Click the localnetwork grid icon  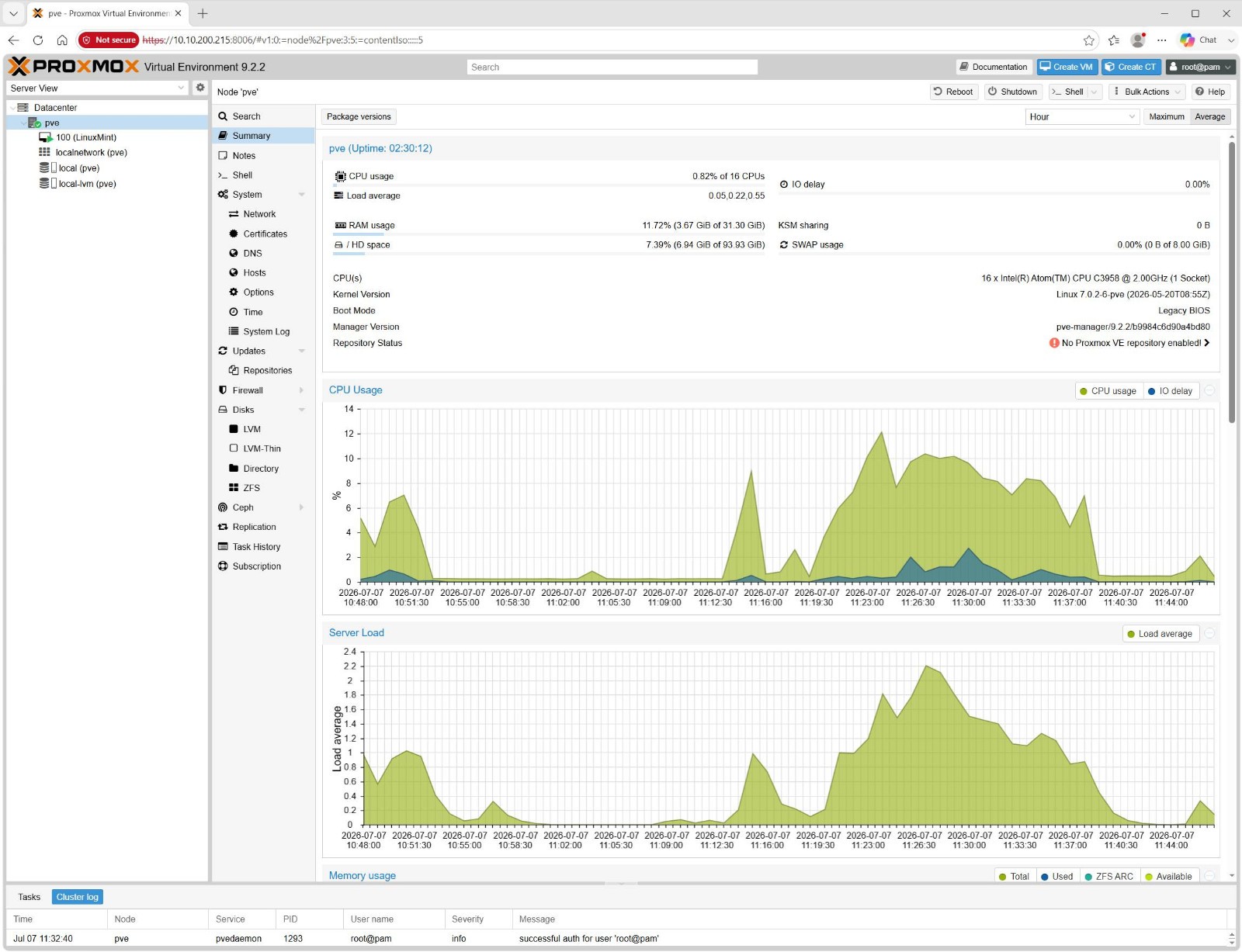point(45,153)
